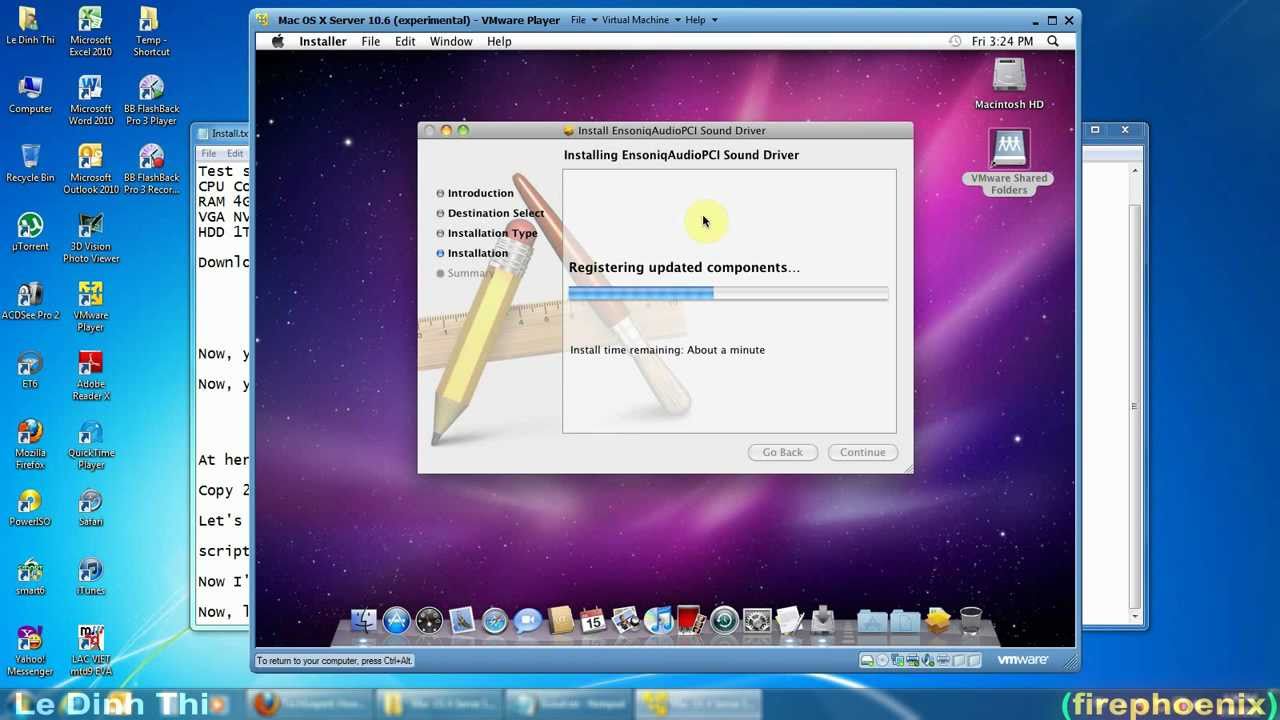Open VMware Shared Folders desktop icon
Screen dimensions: 1280x720
[x=1009, y=162]
